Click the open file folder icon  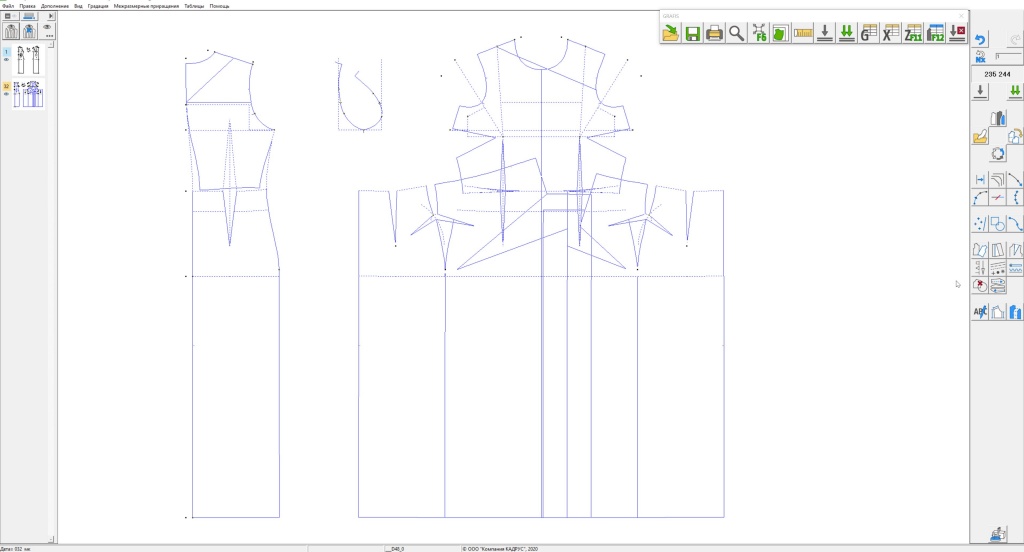pyautogui.click(x=670, y=33)
